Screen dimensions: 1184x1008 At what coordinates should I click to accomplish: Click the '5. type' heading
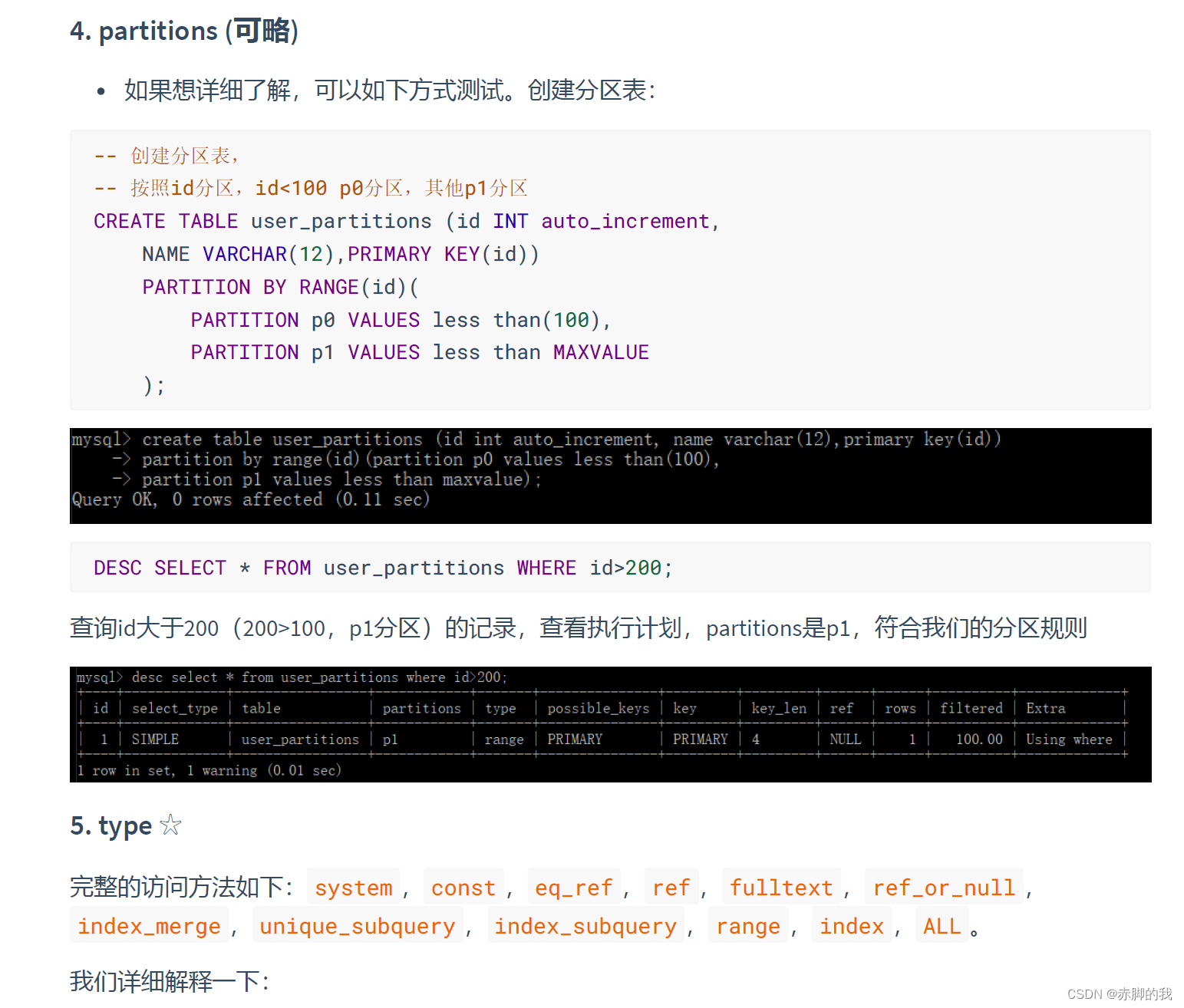[111, 825]
